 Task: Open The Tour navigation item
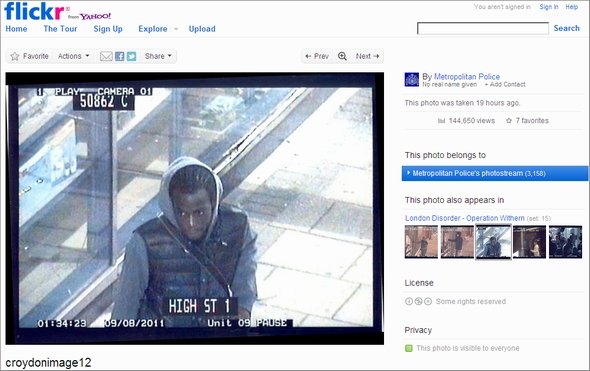pos(60,29)
